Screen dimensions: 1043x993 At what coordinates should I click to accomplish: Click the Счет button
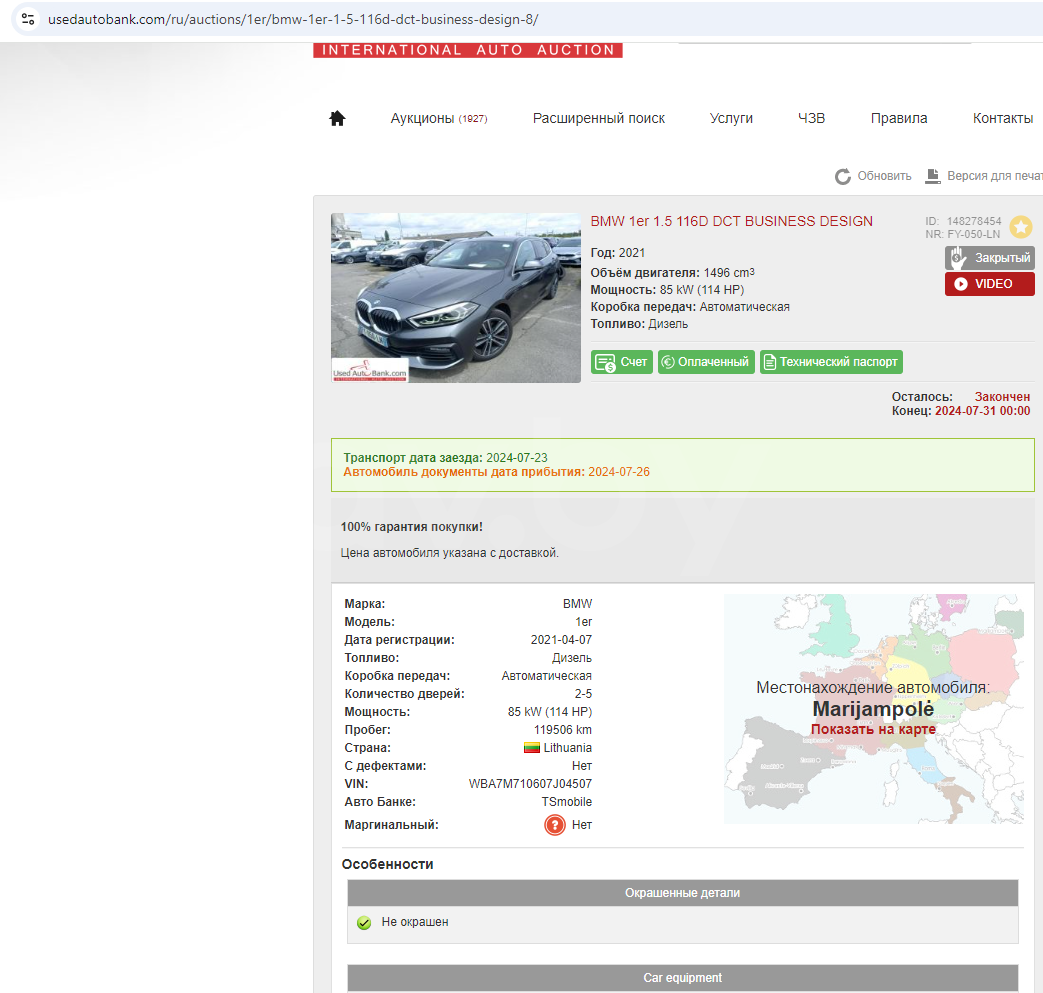(622, 362)
